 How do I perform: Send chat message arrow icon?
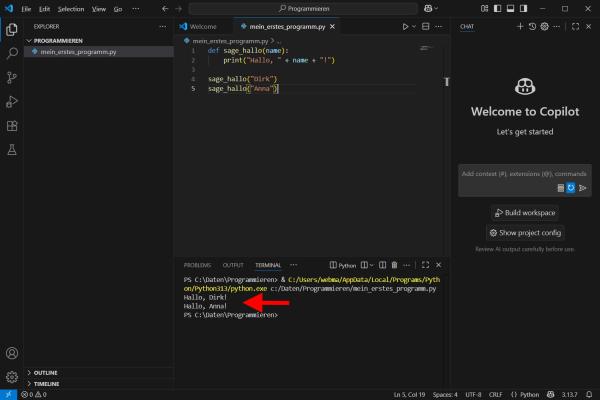tap(583, 188)
